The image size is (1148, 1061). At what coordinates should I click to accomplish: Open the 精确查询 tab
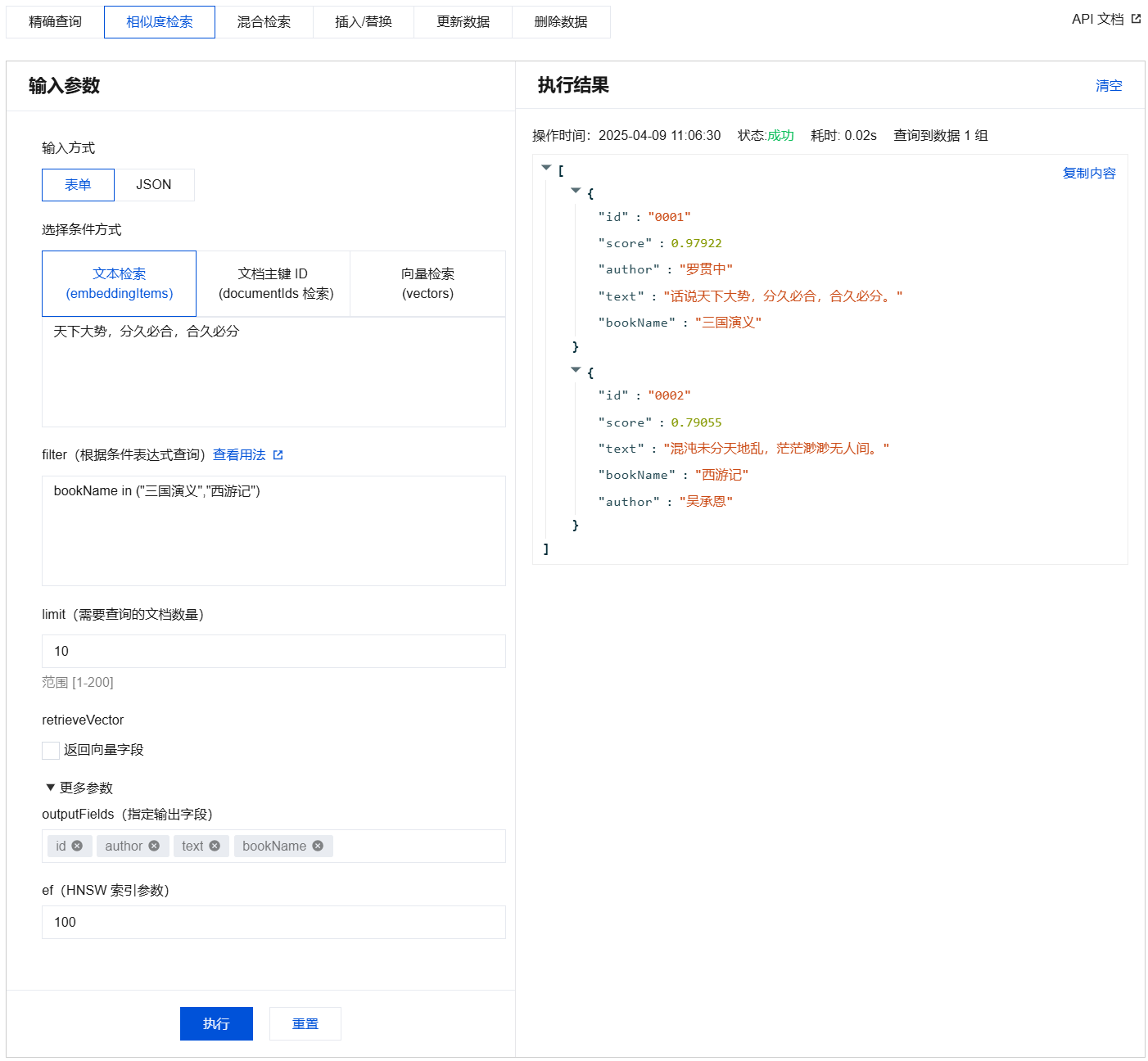[55, 22]
